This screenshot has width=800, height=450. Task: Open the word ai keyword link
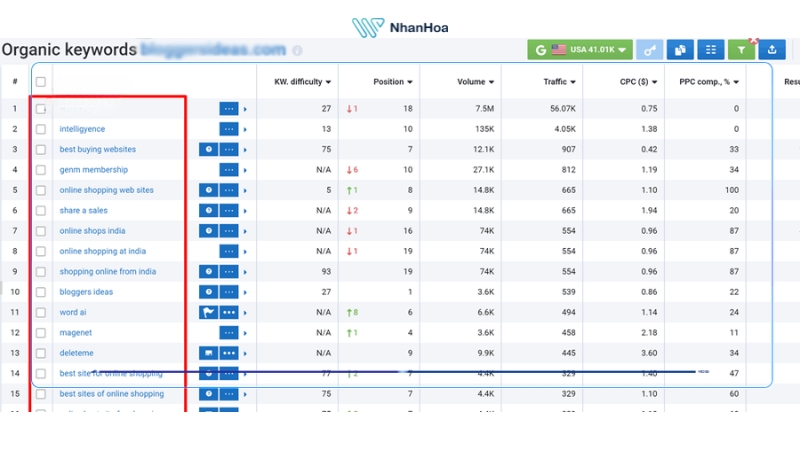tap(73, 312)
